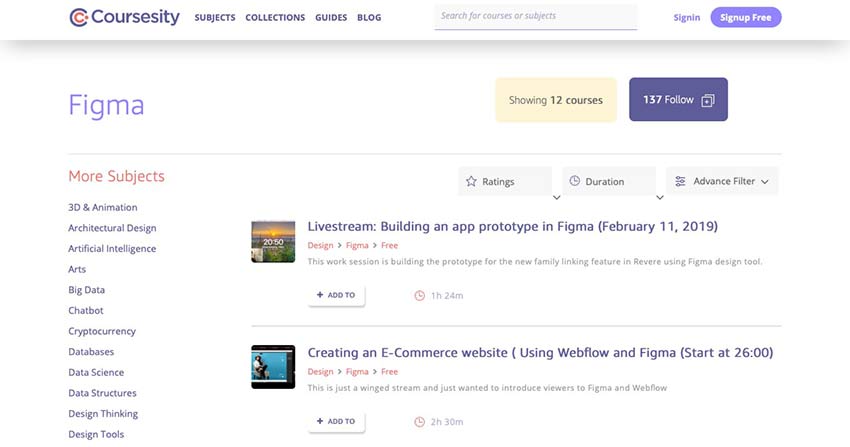This screenshot has height=447, width=850.
Task: Open the Cryptocurrency subject
Action: [102, 331]
